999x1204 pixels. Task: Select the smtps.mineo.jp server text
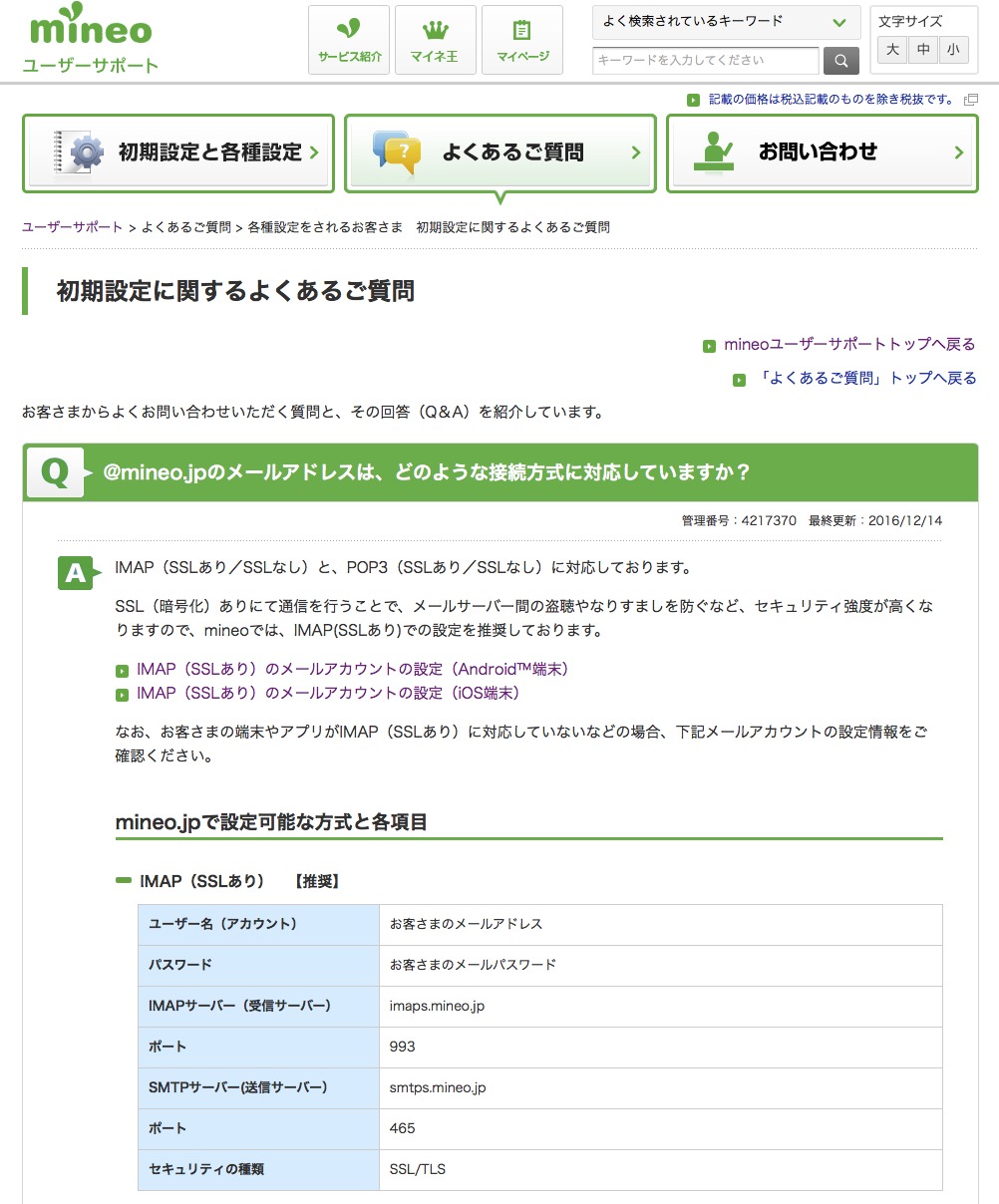[x=438, y=1088]
